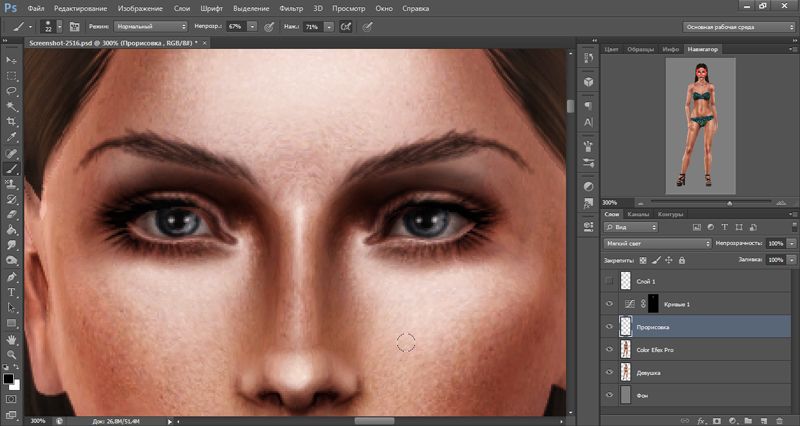Select the Paint Bucket tool
The image size is (800, 426).
(11, 230)
